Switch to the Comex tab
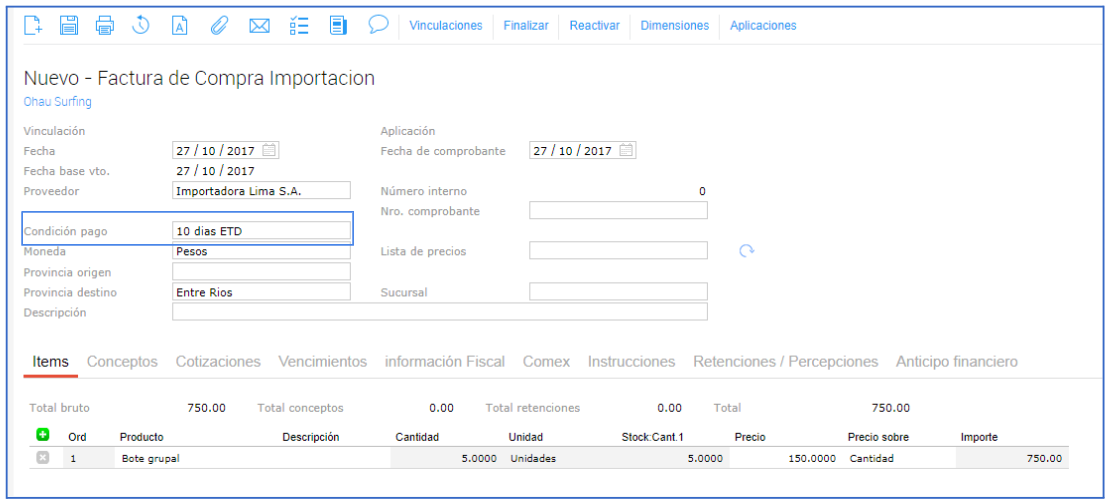Screen dimensions: 1112x502 [x=546, y=362]
